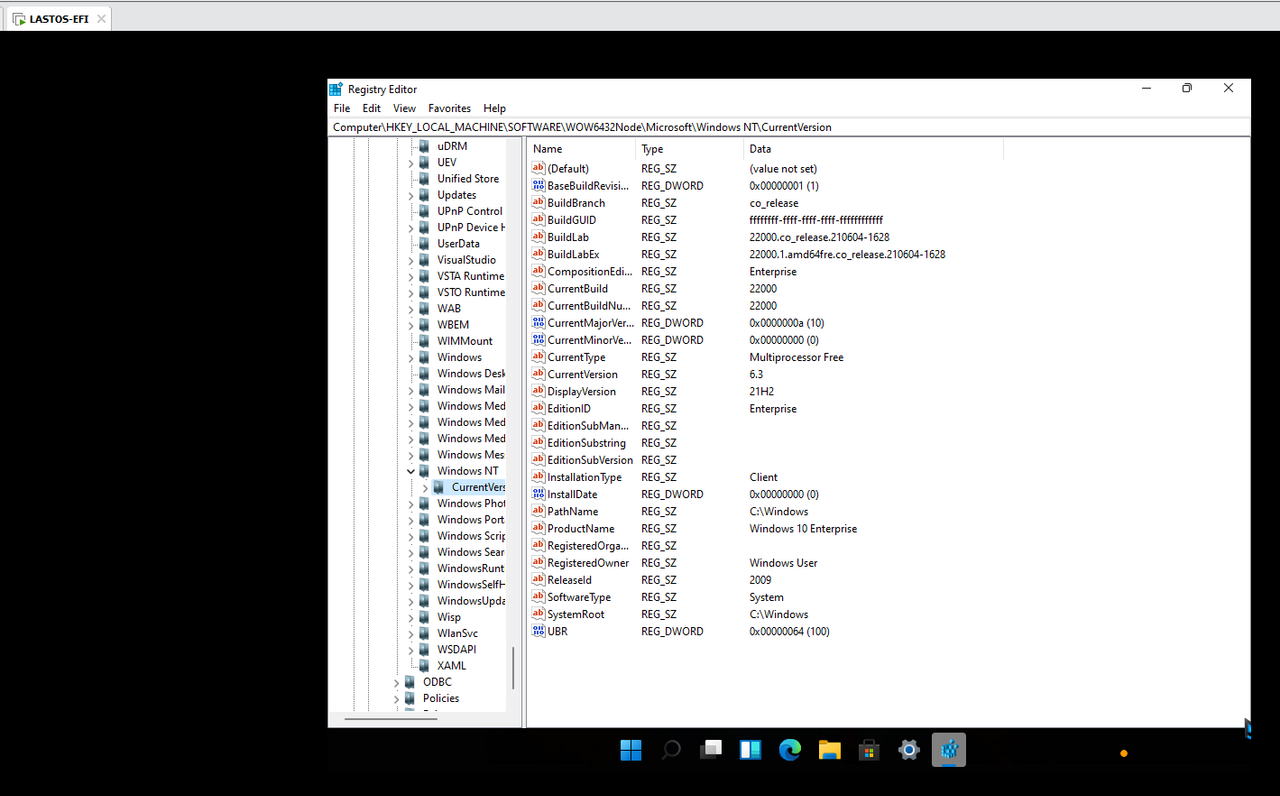Open the View menu

(404, 108)
